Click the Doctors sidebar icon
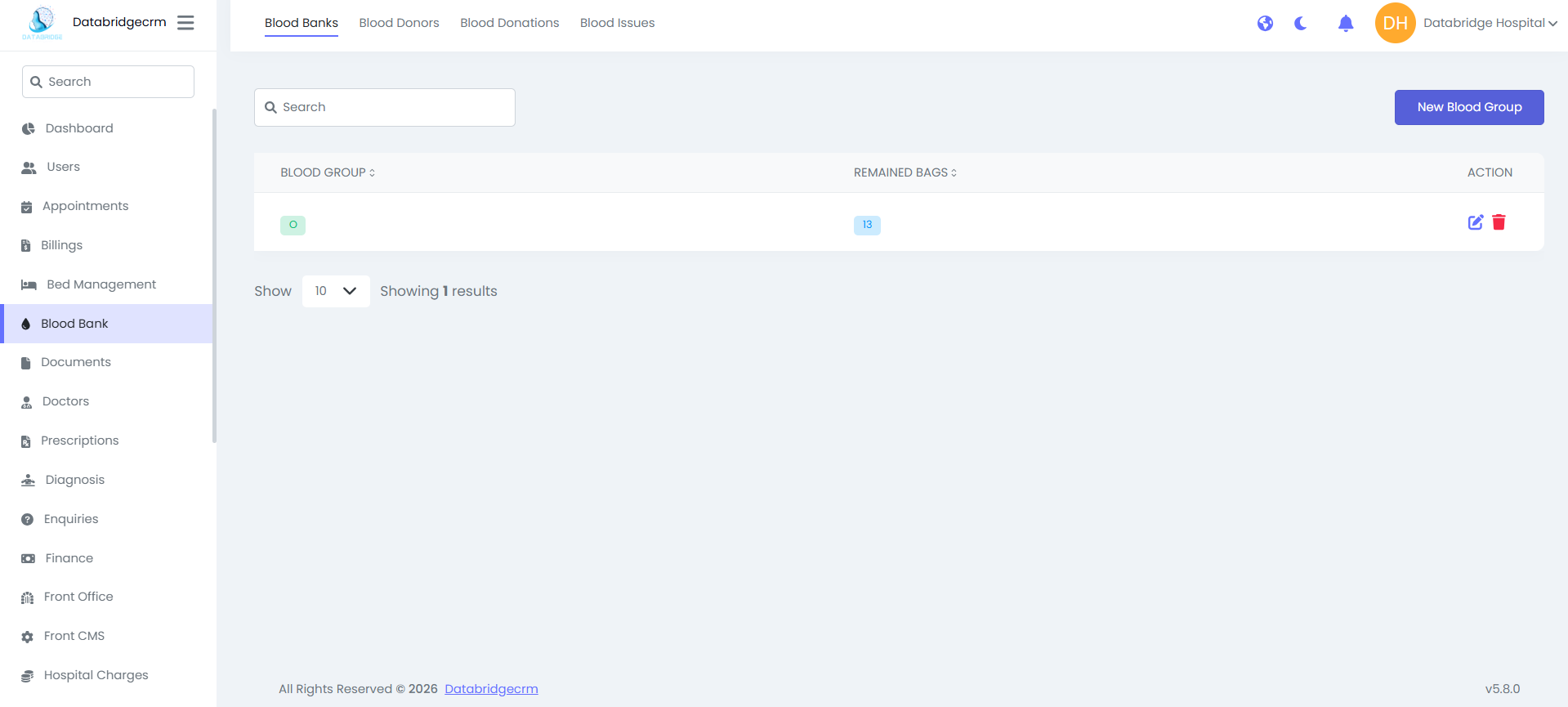 click(27, 402)
